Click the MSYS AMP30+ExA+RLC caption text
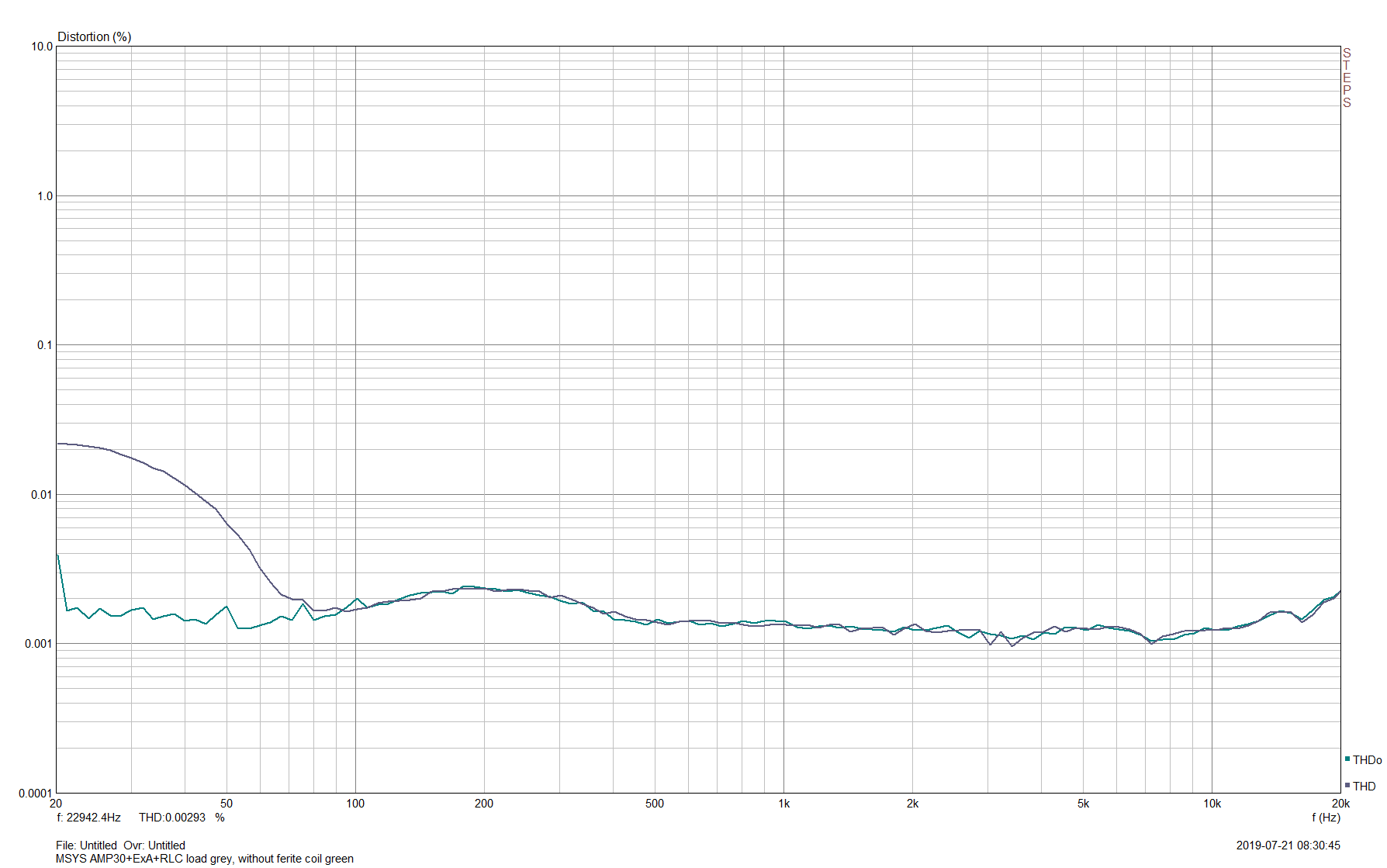This screenshot has height=868, width=1387. point(205,859)
